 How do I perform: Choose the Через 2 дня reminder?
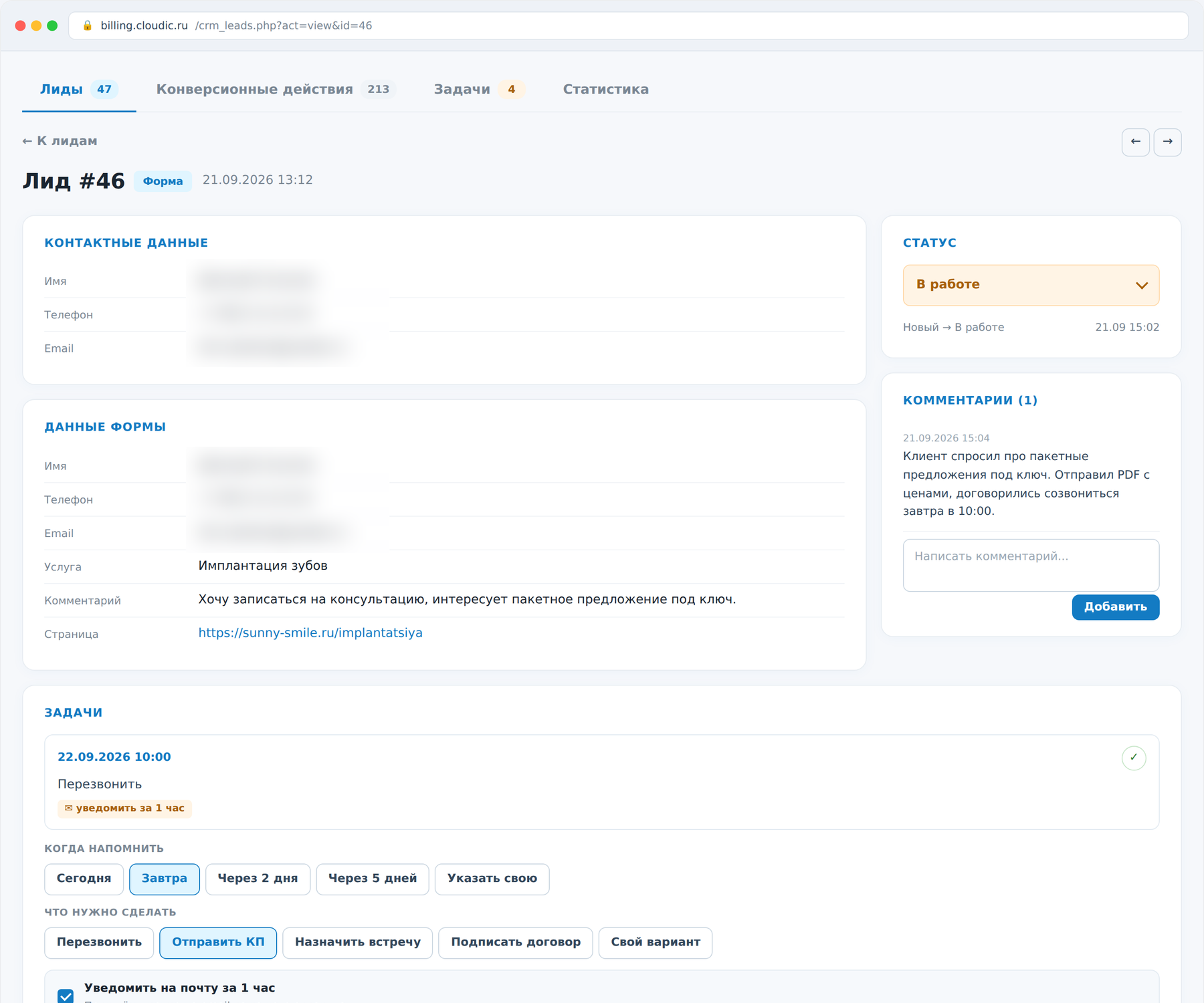click(258, 879)
